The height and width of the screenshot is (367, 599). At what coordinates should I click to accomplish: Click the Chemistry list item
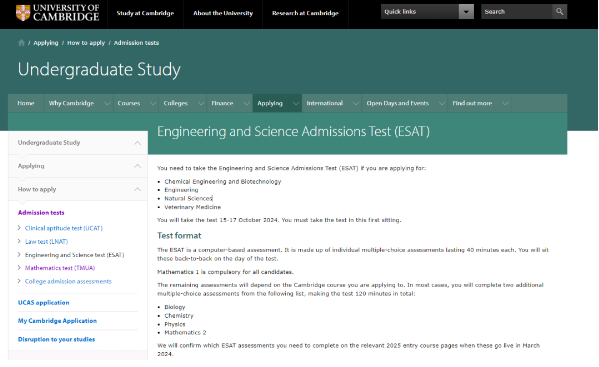pyautogui.click(x=179, y=315)
